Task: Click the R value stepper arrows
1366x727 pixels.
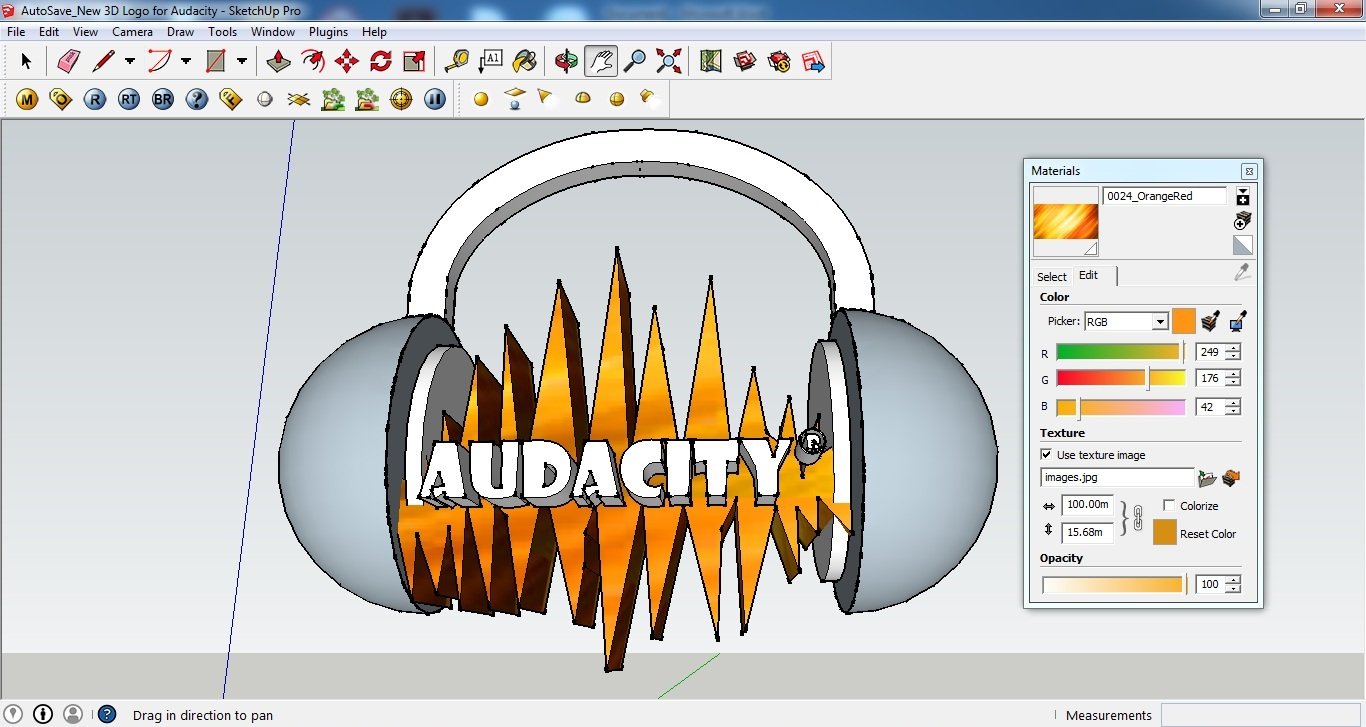Action: pyautogui.click(x=1233, y=352)
